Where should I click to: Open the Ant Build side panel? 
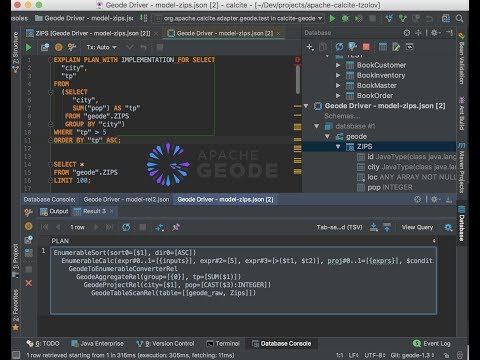point(462,114)
